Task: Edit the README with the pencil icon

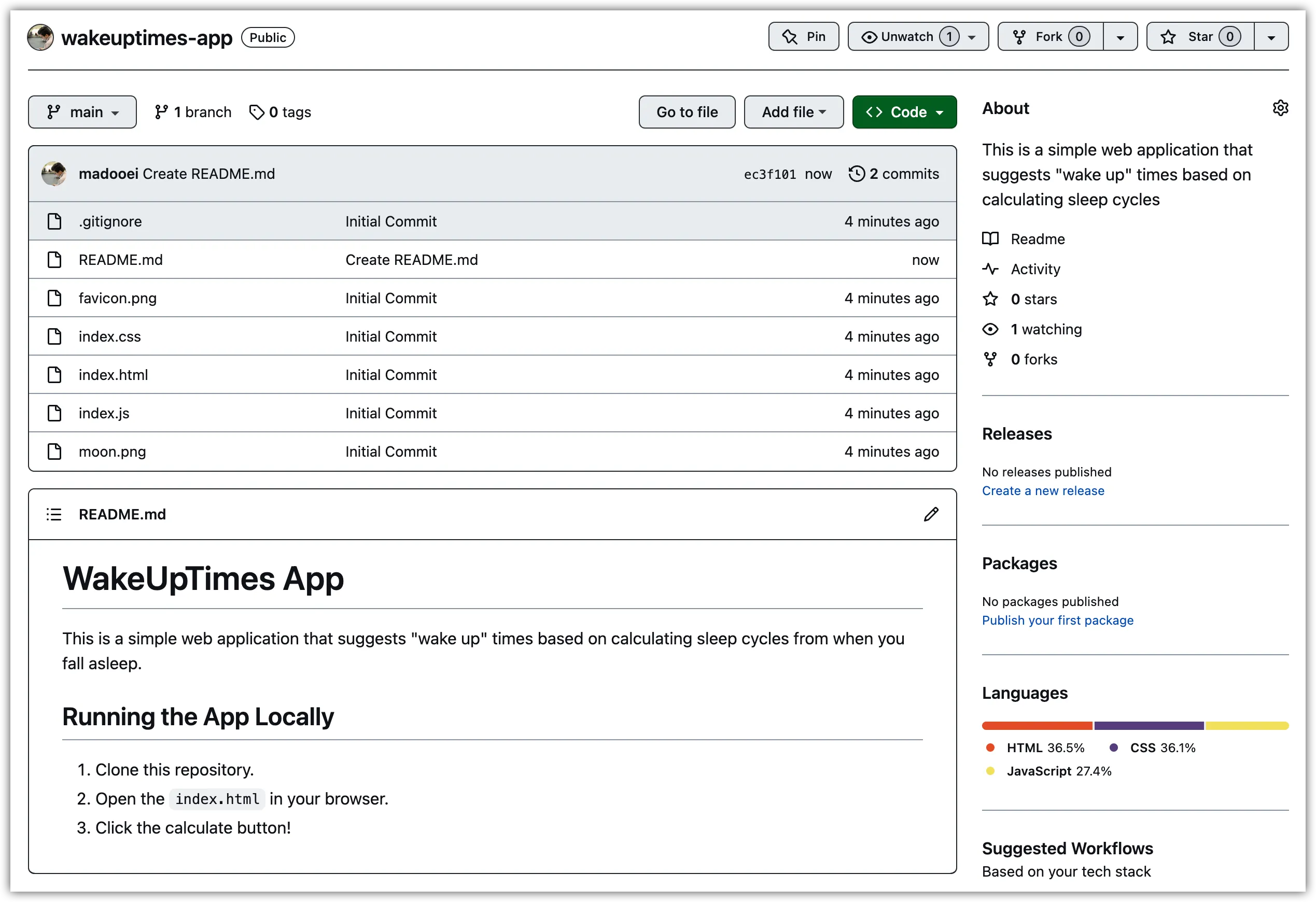Action: (x=931, y=515)
